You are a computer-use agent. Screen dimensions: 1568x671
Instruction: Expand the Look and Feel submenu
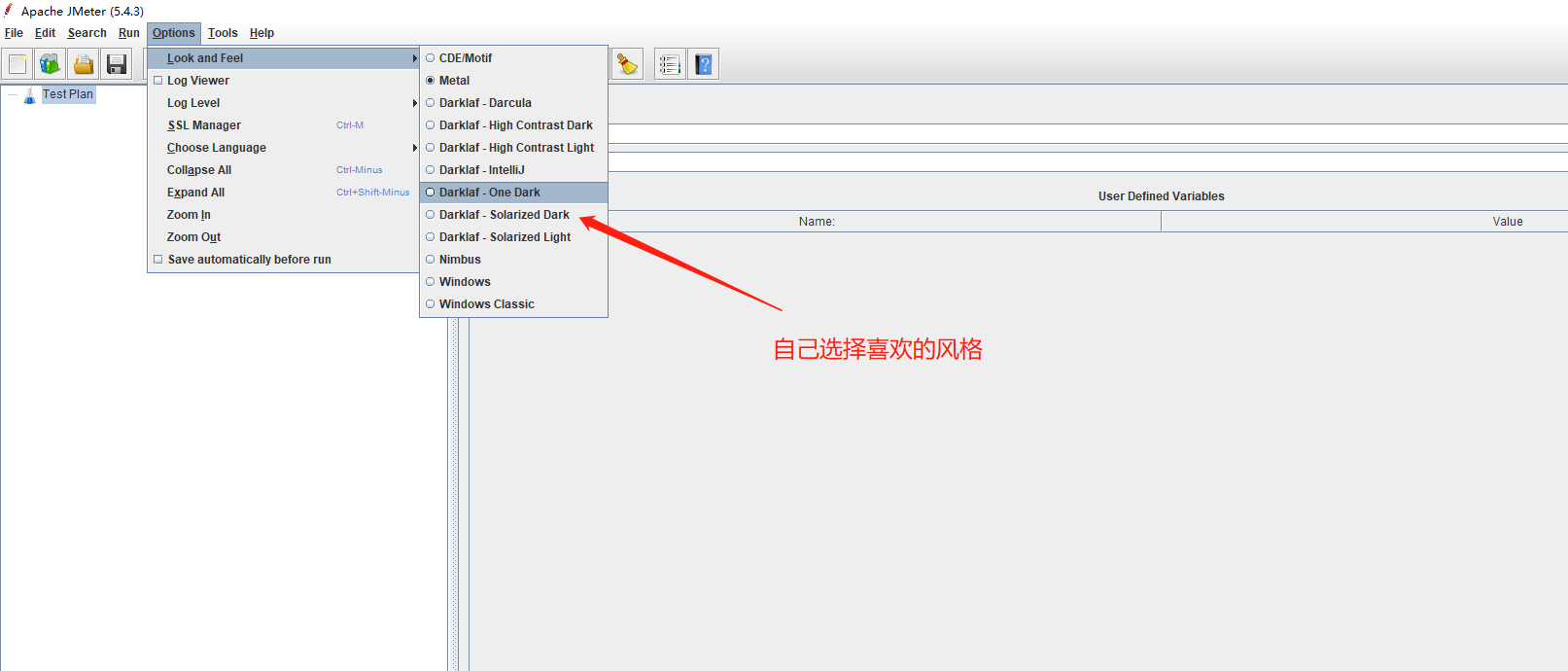[x=284, y=58]
